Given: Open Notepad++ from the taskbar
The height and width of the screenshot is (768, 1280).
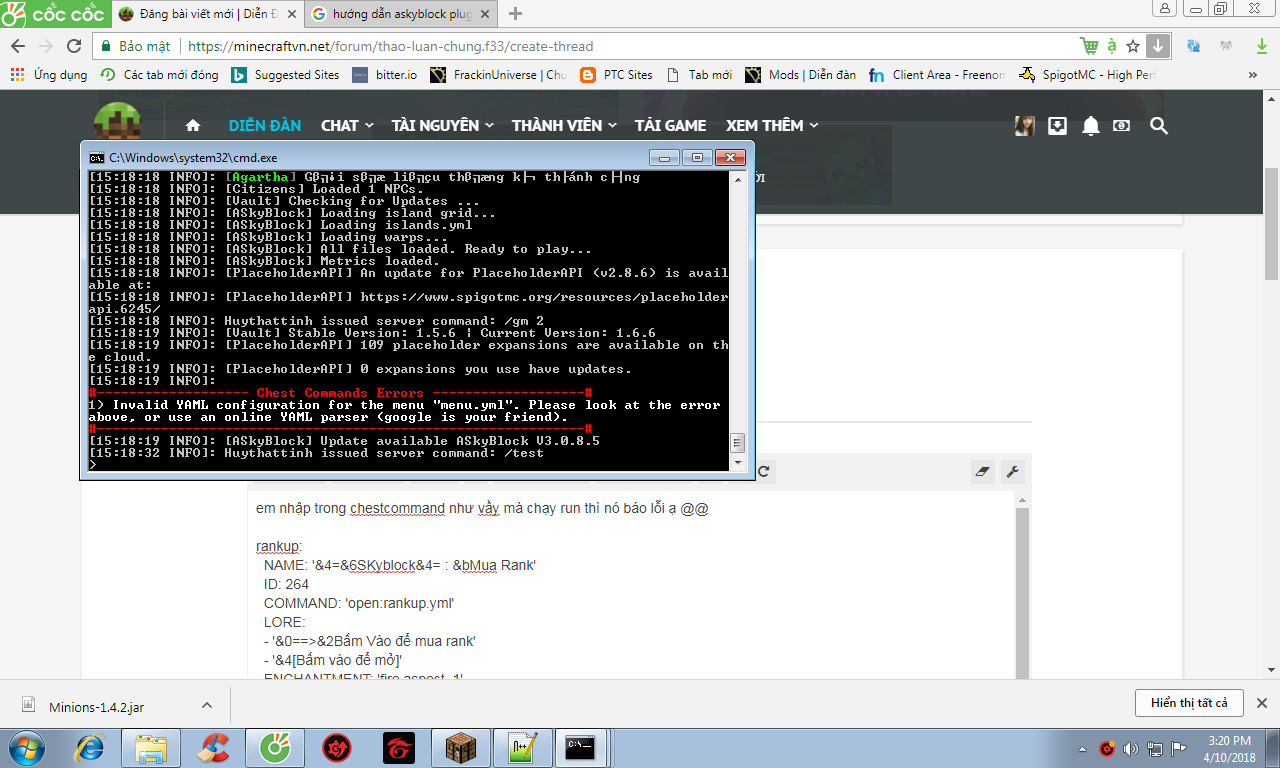Looking at the screenshot, I should [523, 748].
